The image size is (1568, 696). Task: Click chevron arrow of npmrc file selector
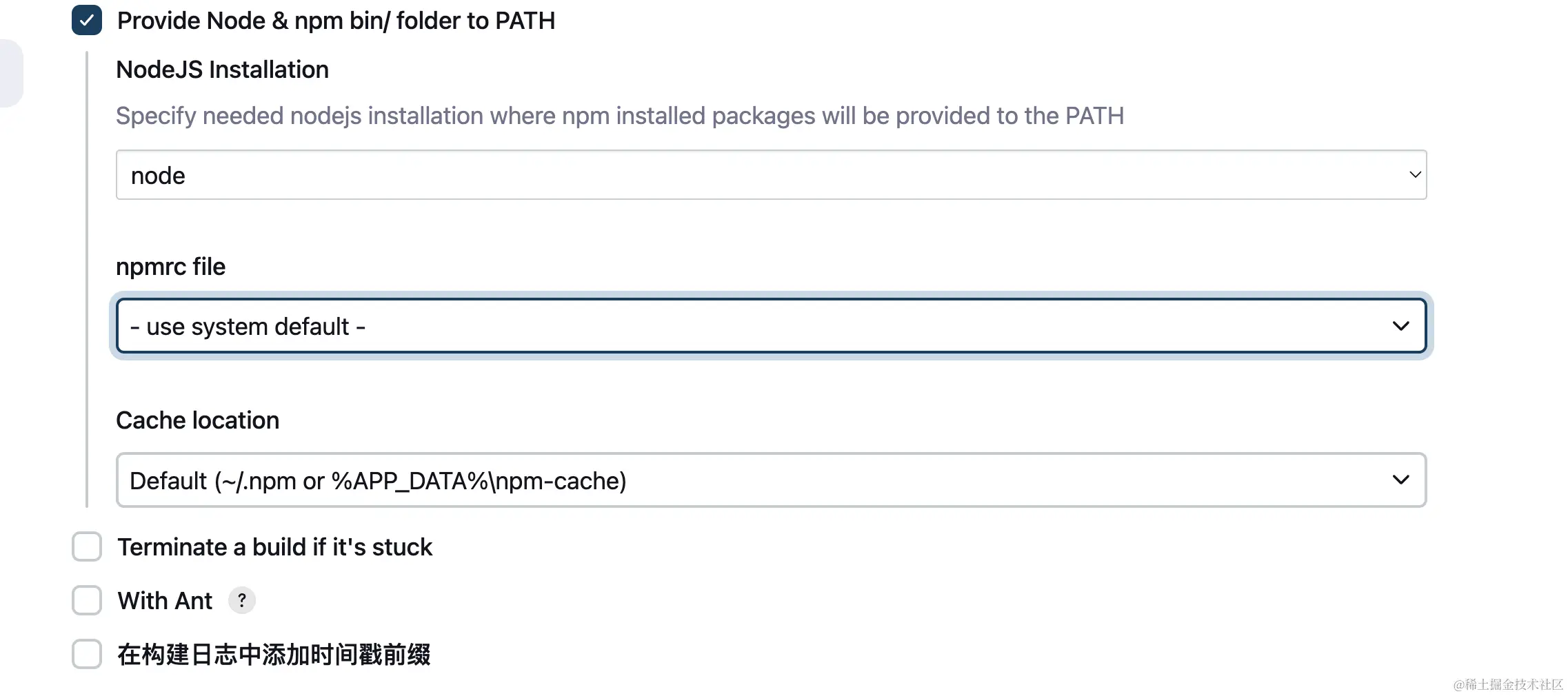coord(1400,326)
